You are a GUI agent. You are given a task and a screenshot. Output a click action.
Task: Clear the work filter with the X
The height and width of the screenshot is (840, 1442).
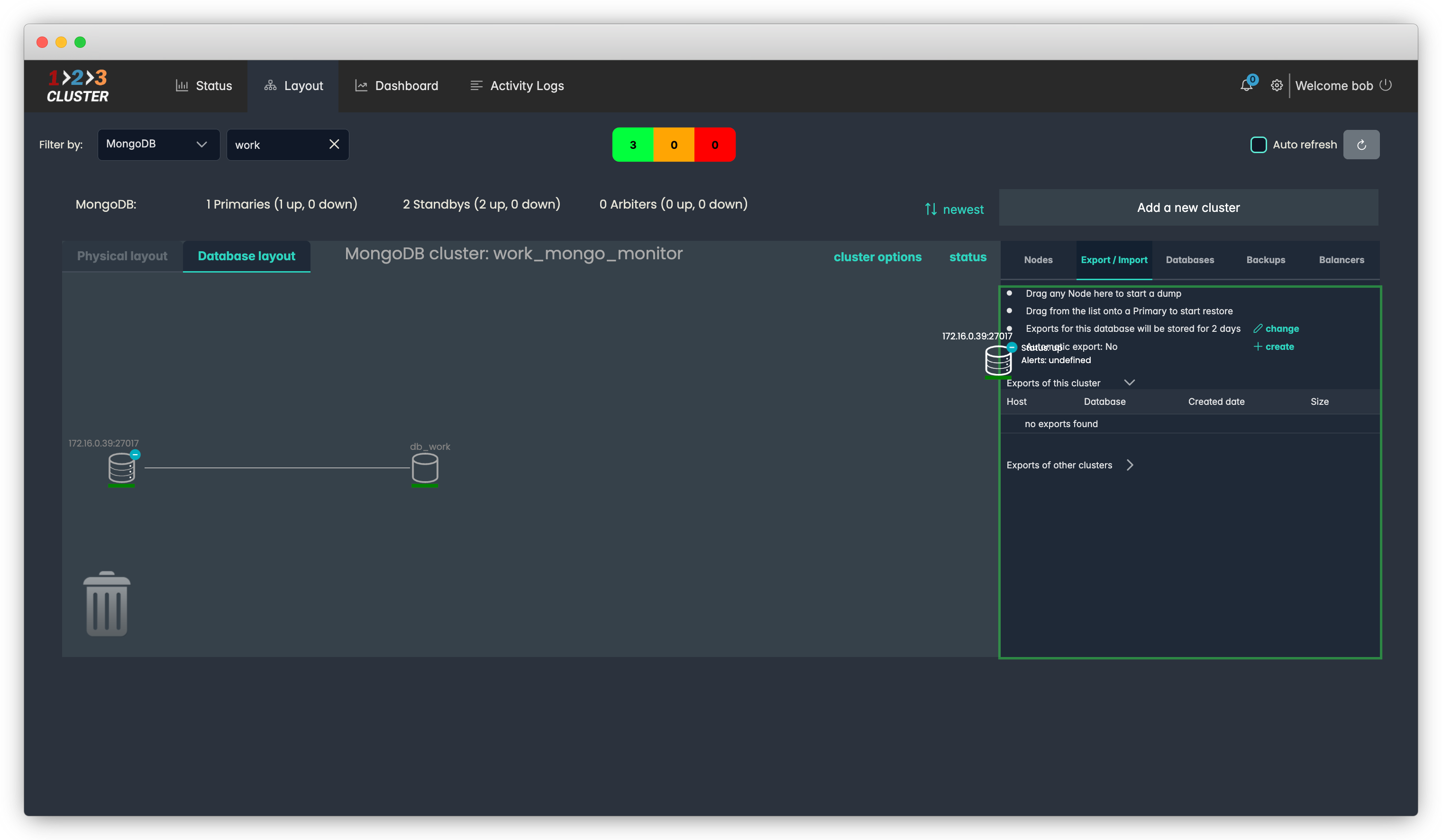pos(334,144)
